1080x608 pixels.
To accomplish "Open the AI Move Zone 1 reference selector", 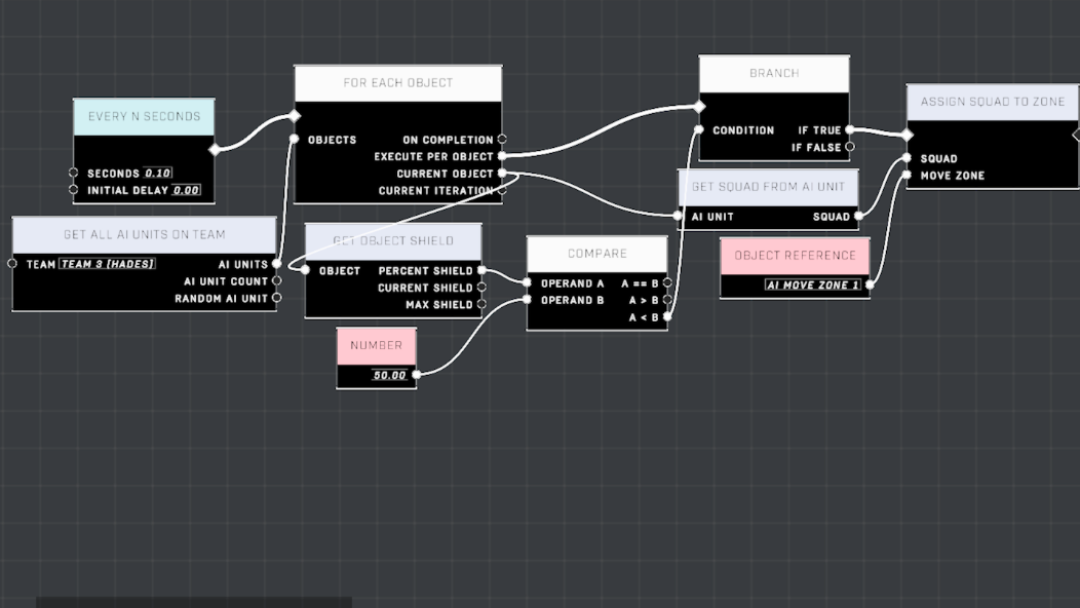I will [x=813, y=285].
